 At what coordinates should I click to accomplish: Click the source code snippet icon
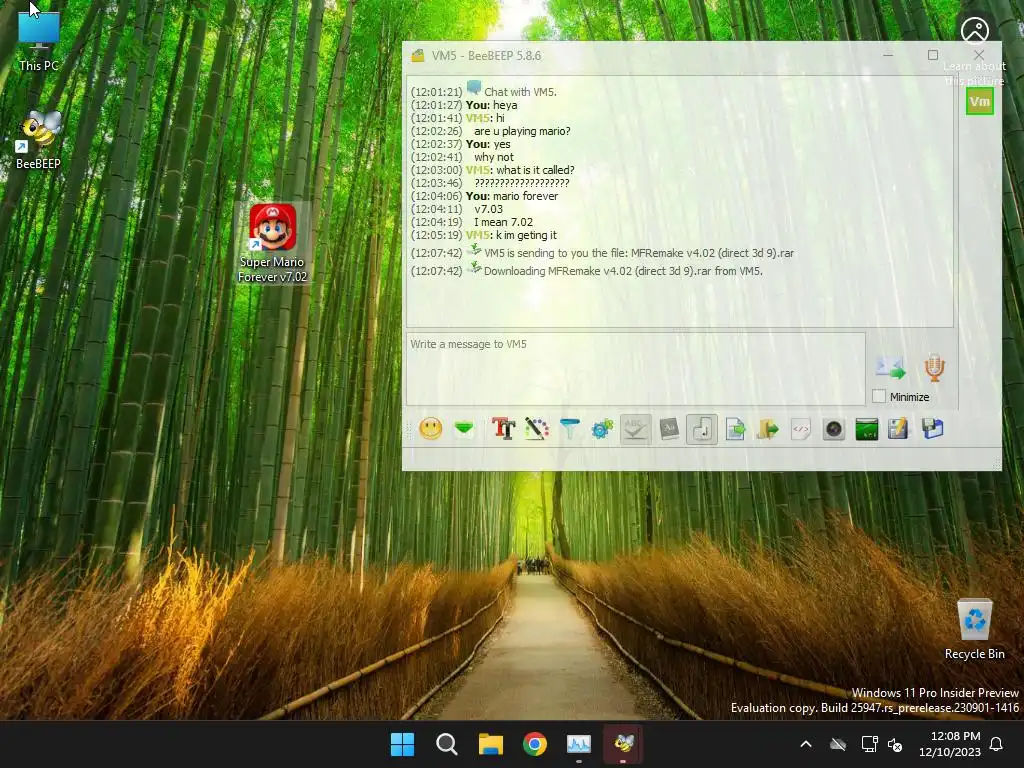click(x=801, y=429)
